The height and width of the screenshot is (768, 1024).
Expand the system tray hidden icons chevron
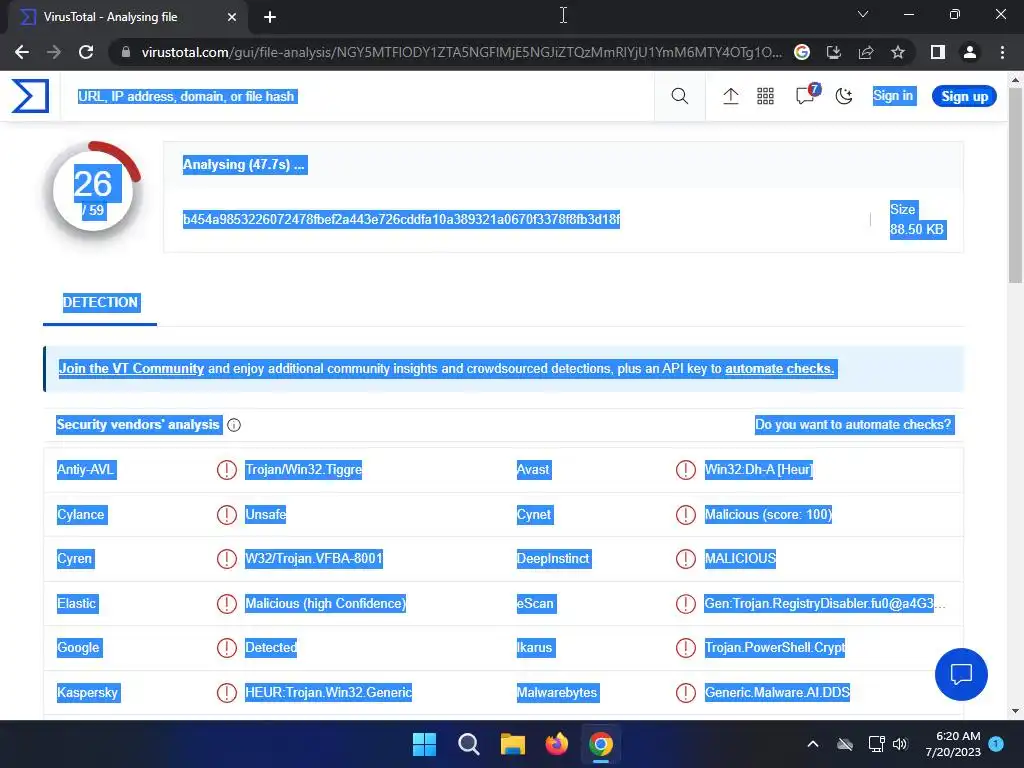(x=812, y=744)
